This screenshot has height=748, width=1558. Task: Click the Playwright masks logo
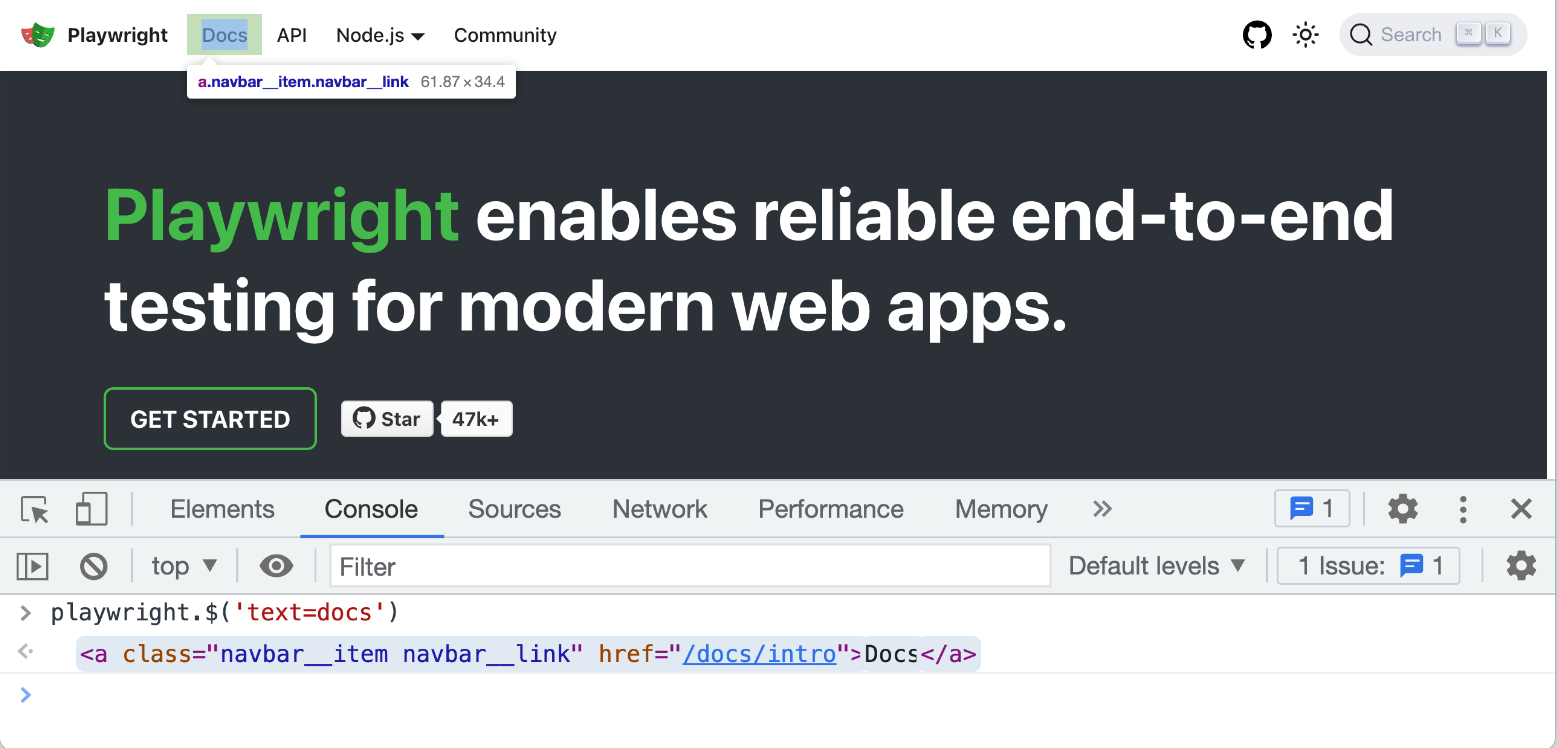[37, 34]
